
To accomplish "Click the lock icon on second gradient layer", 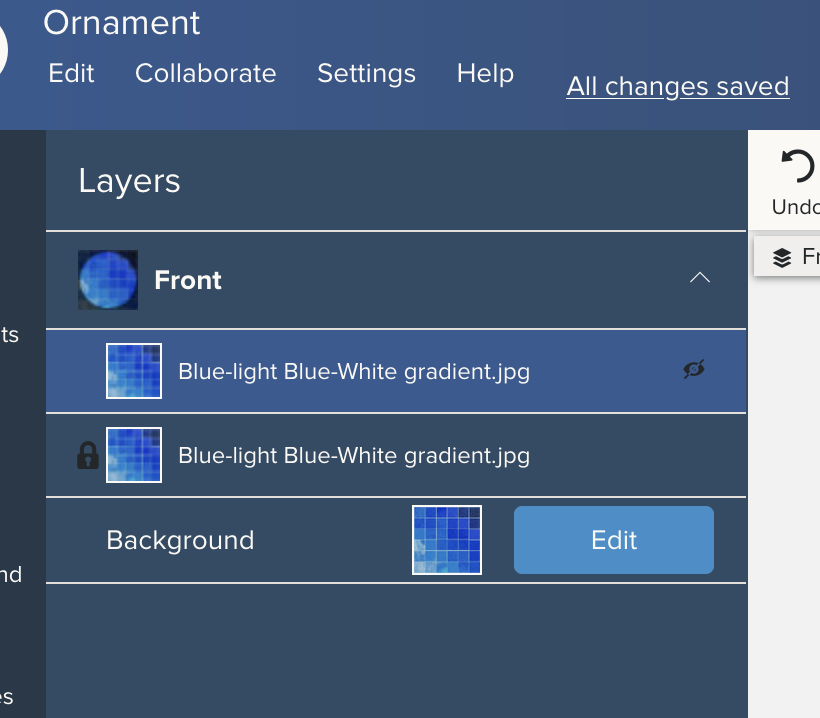I will (88, 455).
